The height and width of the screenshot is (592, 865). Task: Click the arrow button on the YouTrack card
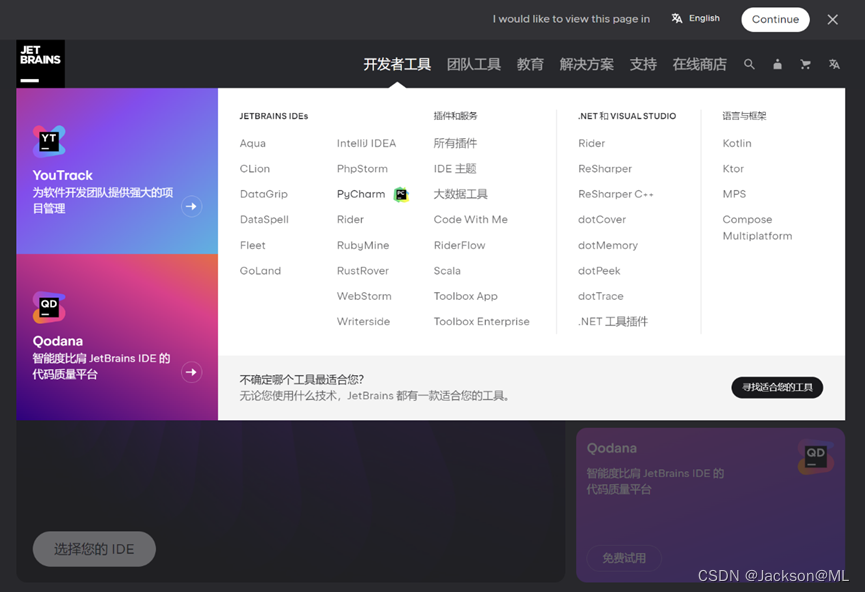pyautogui.click(x=190, y=207)
